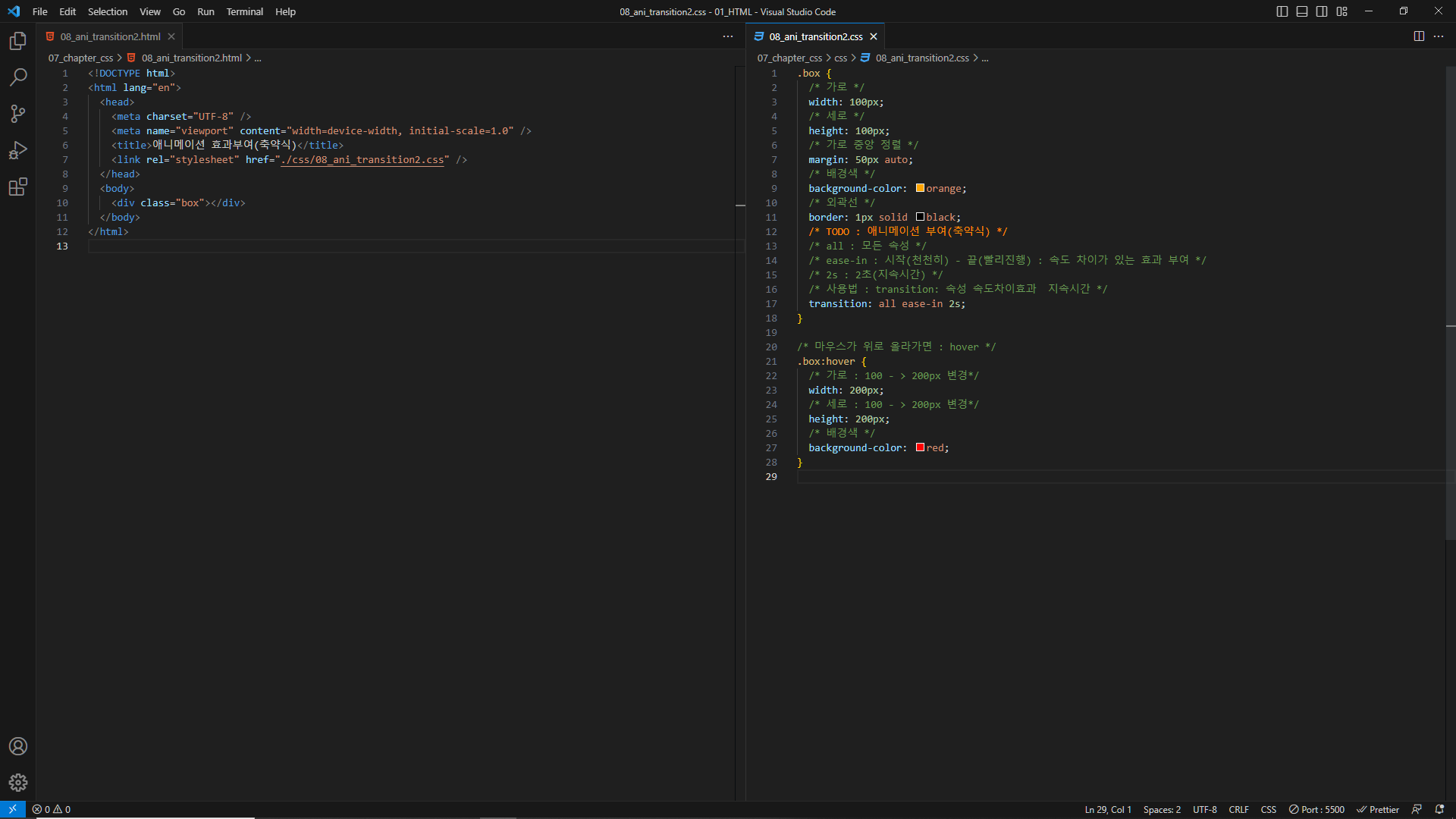Toggle primary side bar layout button
The image size is (1456, 819).
[x=1282, y=11]
